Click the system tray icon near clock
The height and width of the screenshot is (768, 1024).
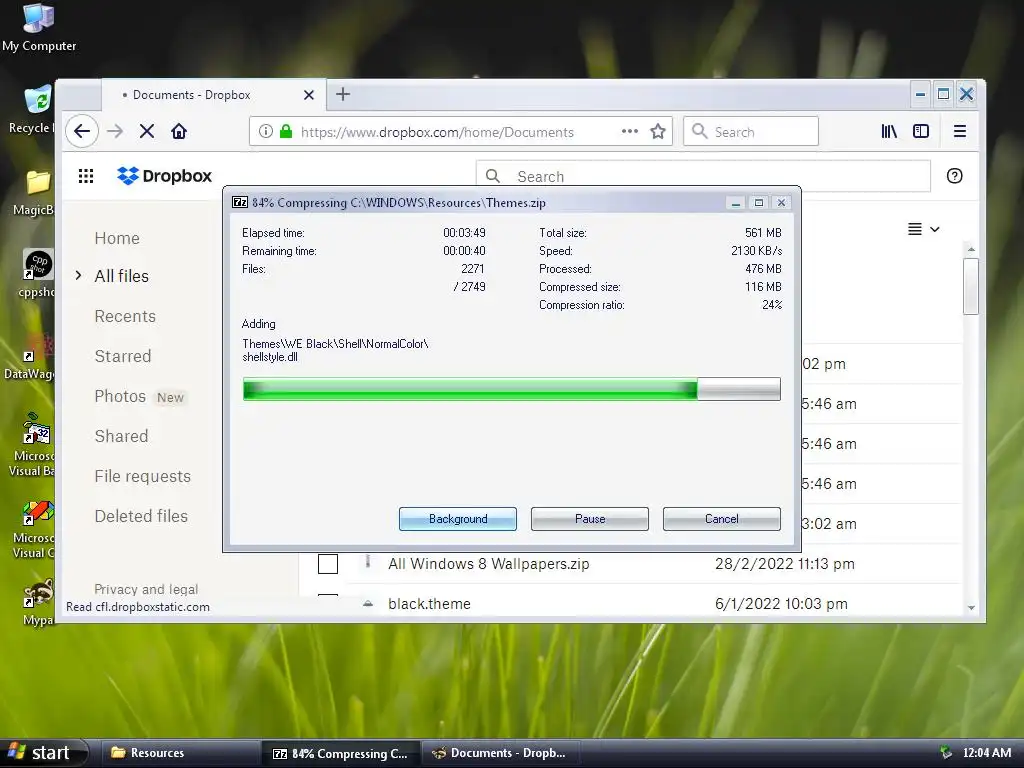[945, 753]
